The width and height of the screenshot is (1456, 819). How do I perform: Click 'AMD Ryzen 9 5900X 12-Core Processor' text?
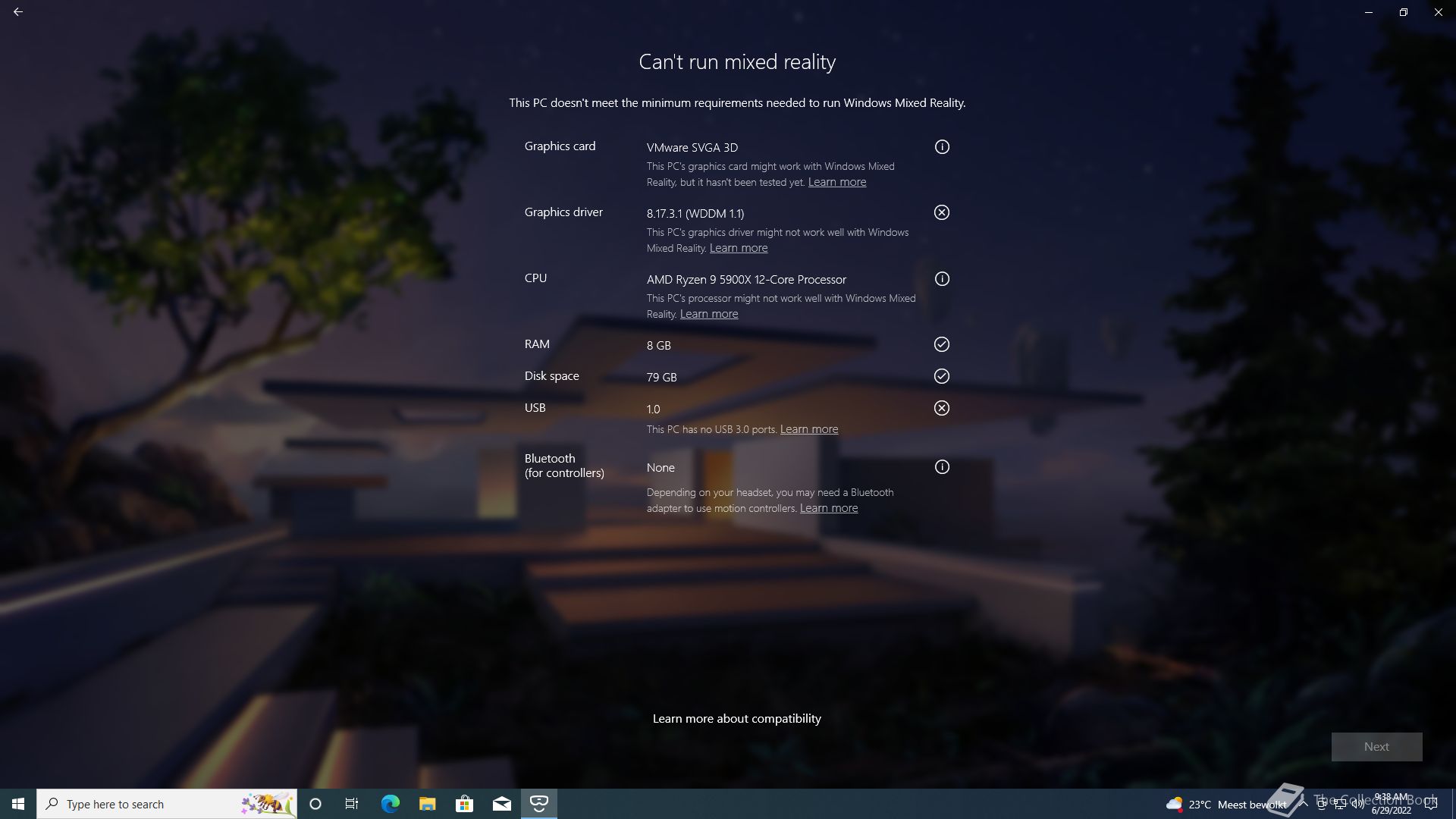pyautogui.click(x=746, y=280)
